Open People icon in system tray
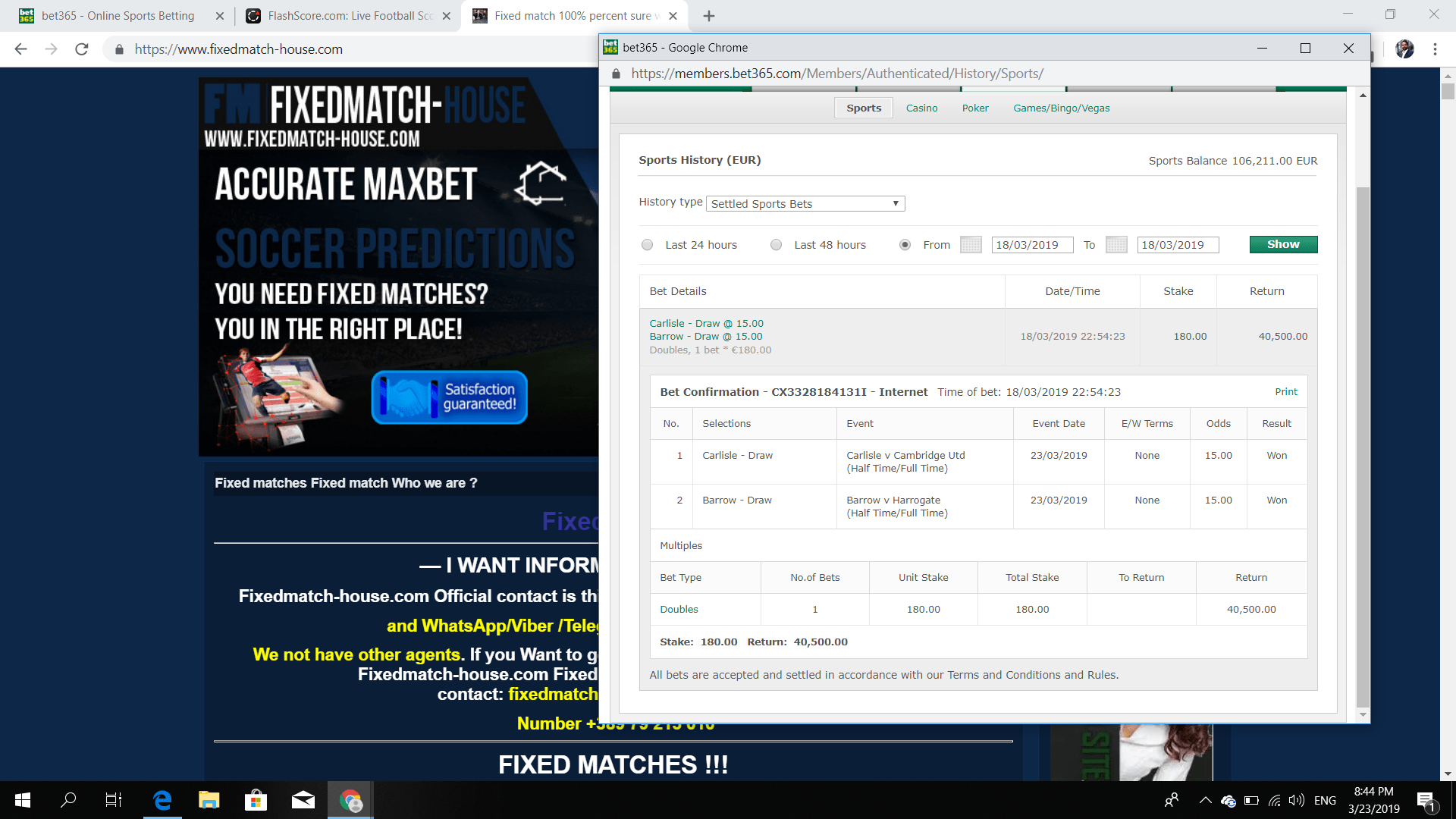The width and height of the screenshot is (1456, 819). coord(1172,800)
